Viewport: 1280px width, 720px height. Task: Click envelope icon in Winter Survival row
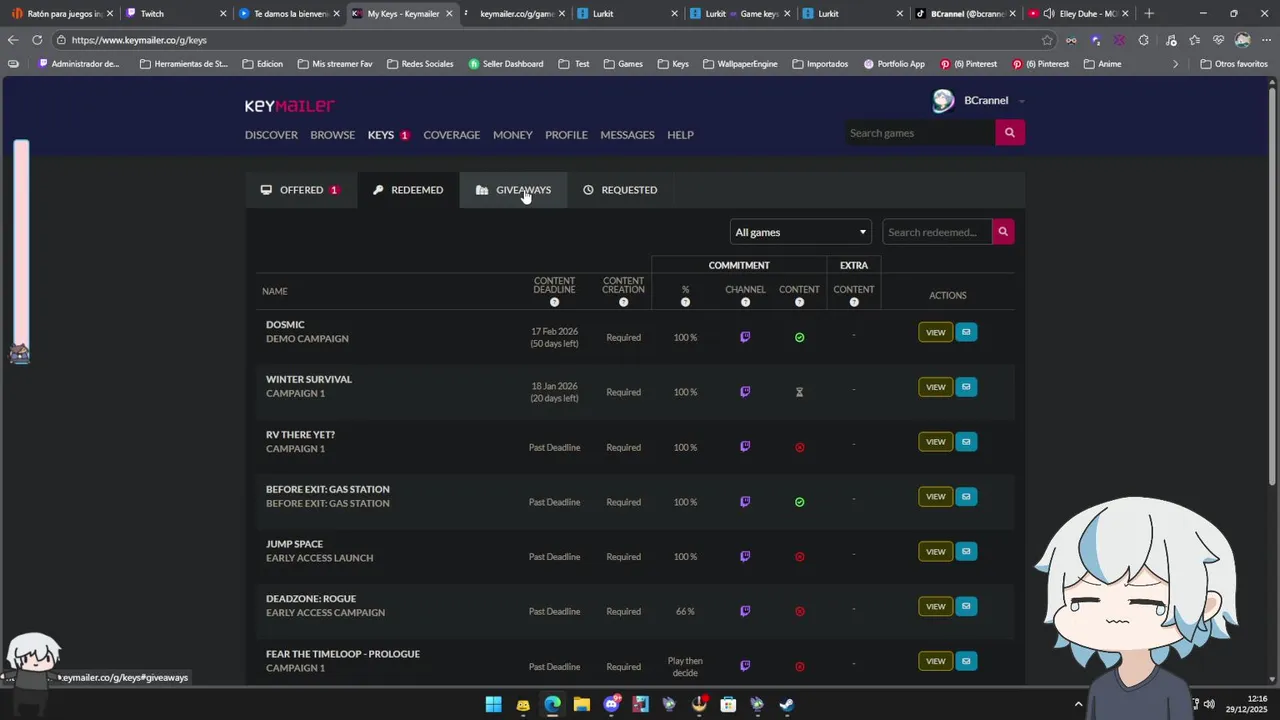(x=966, y=387)
